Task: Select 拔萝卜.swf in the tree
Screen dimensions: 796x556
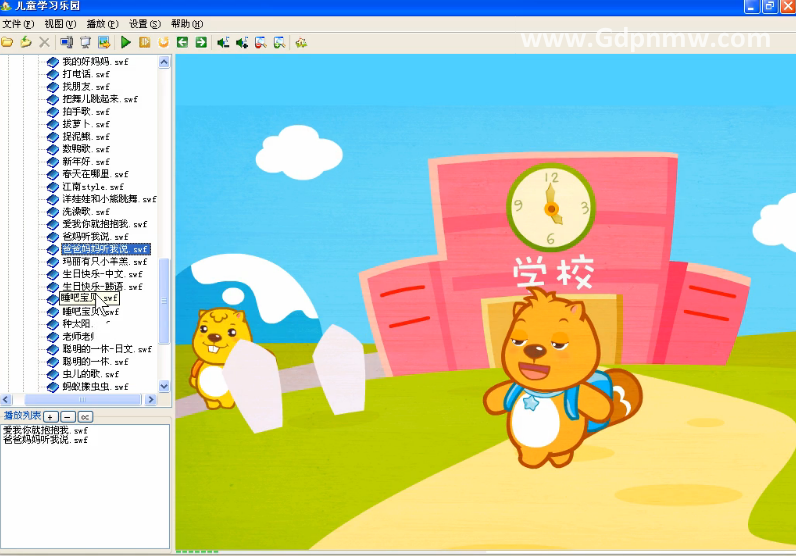Action: [x=86, y=124]
